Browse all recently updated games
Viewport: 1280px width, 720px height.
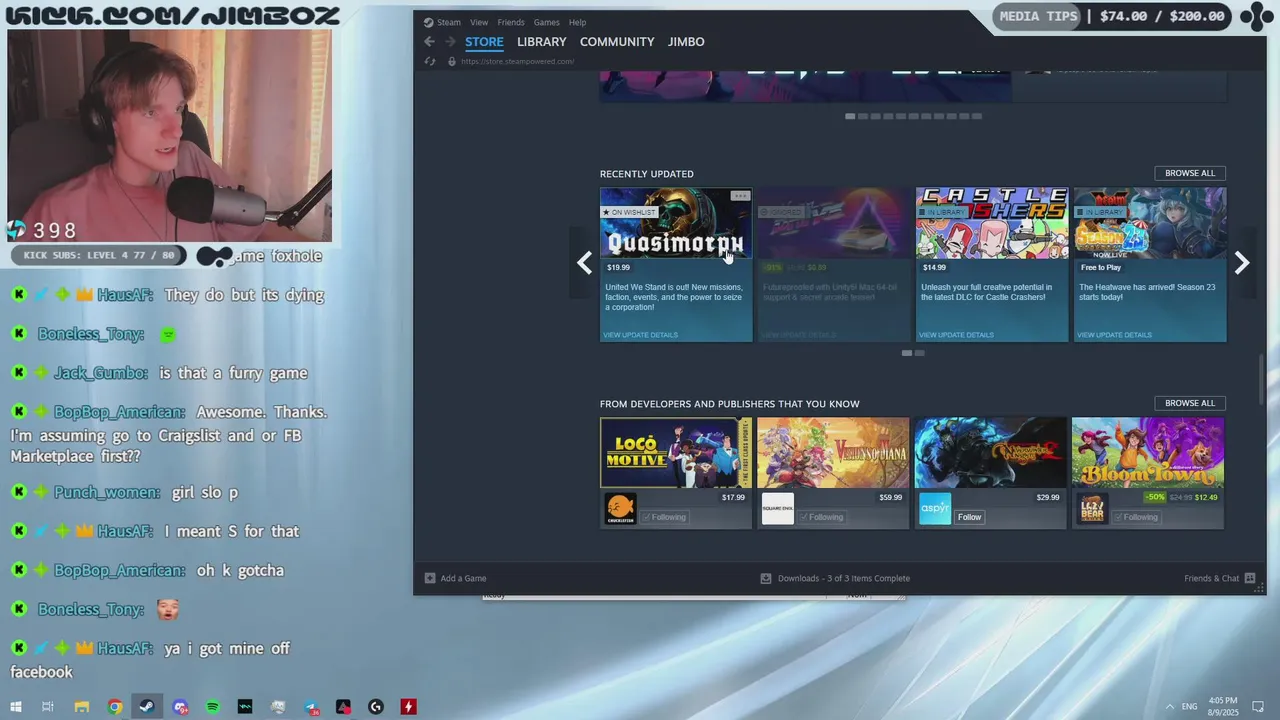click(1190, 173)
